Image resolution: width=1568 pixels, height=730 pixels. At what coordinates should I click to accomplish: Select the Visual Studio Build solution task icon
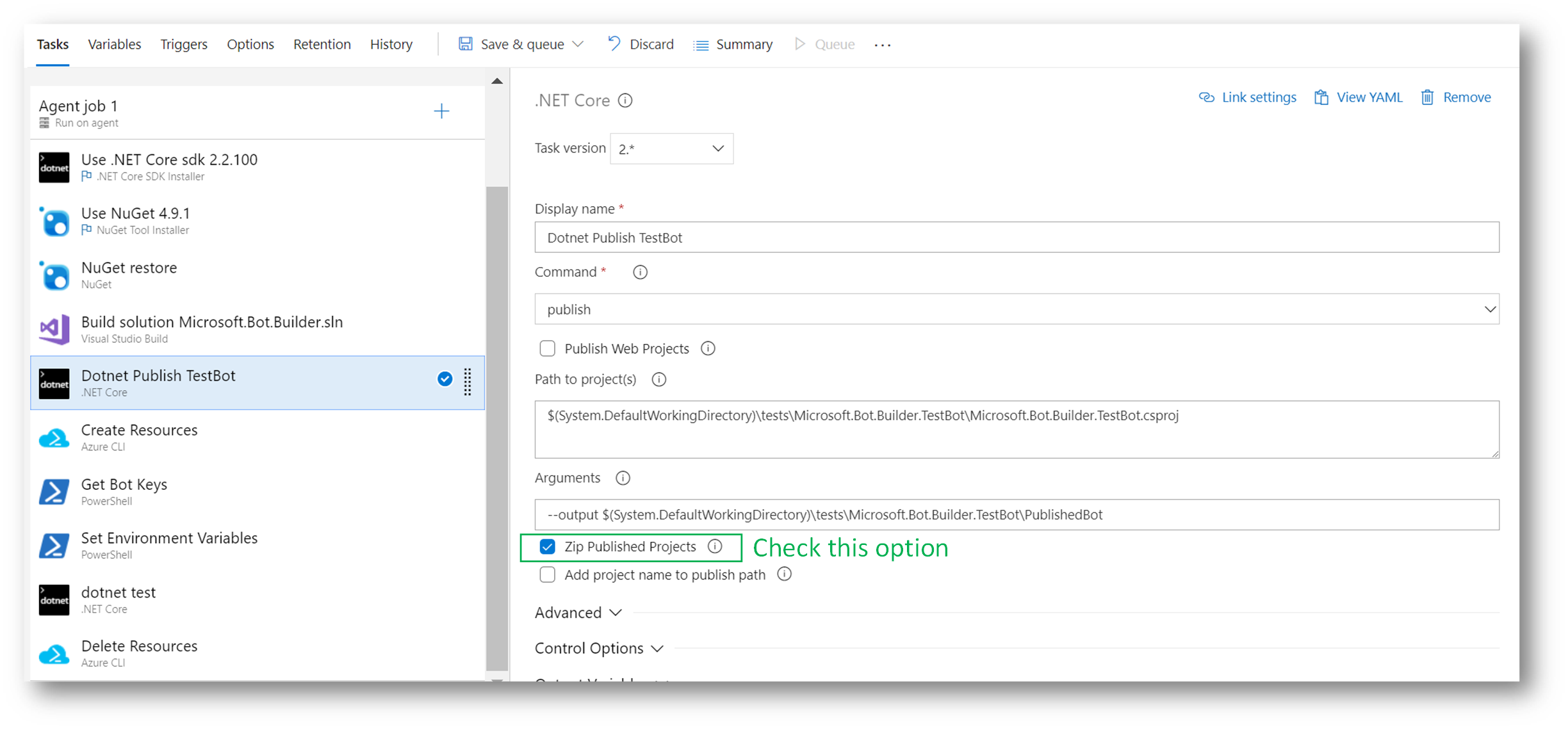coord(54,329)
